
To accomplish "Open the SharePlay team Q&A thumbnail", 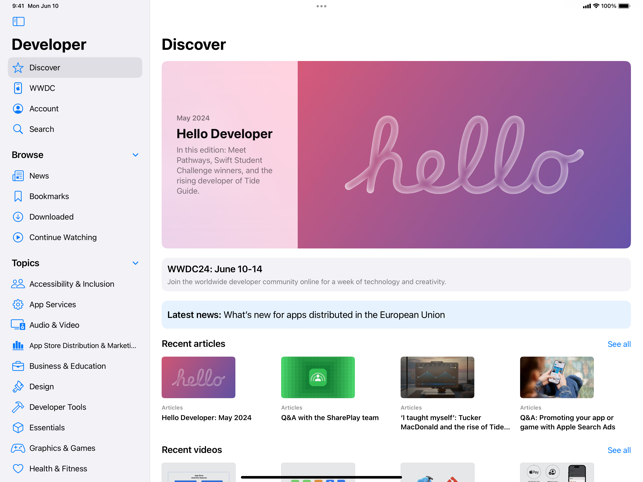I will 318,377.
